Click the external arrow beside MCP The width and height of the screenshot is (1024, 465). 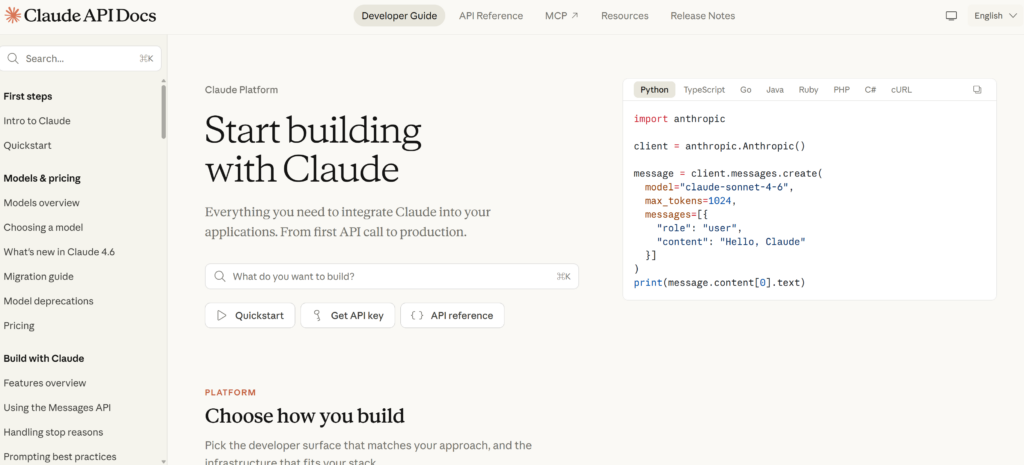pyautogui.click(x=575, y=16)
